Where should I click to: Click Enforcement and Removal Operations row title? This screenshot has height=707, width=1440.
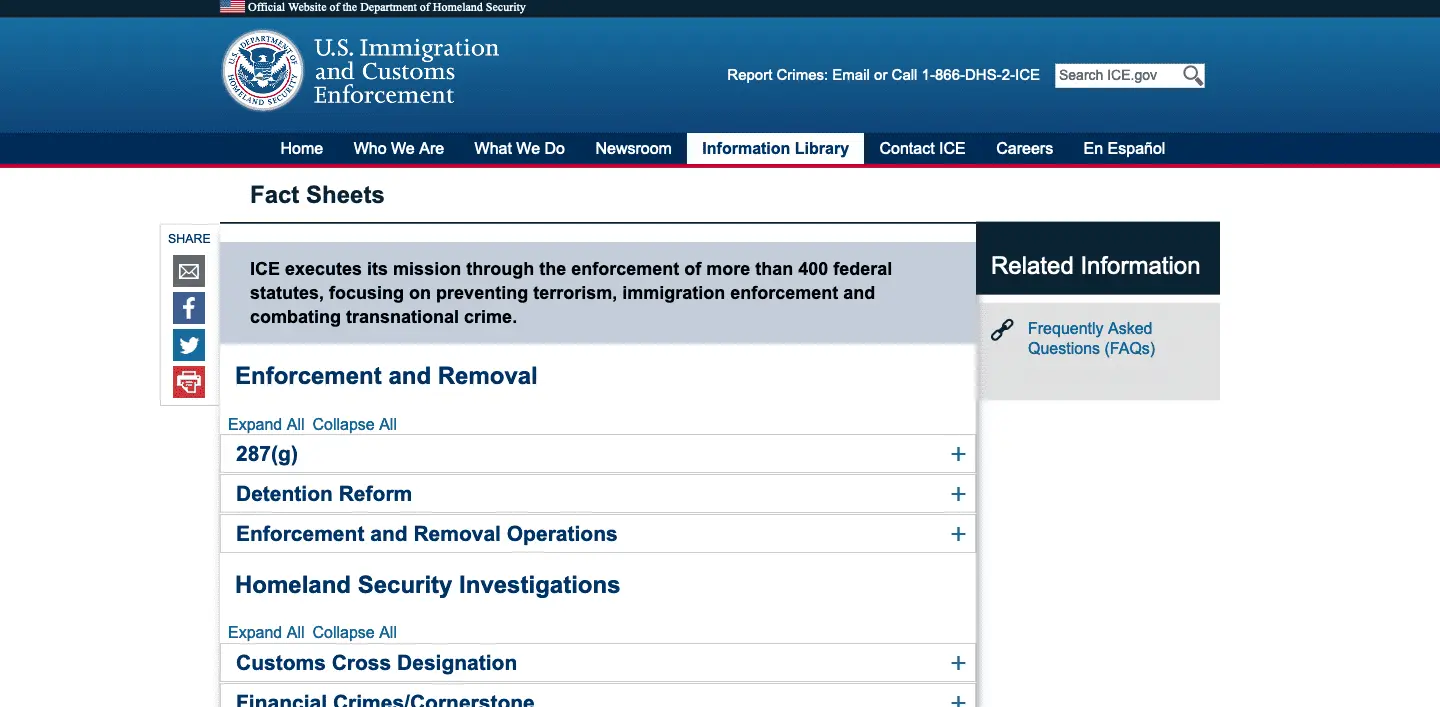pos(426,534)
